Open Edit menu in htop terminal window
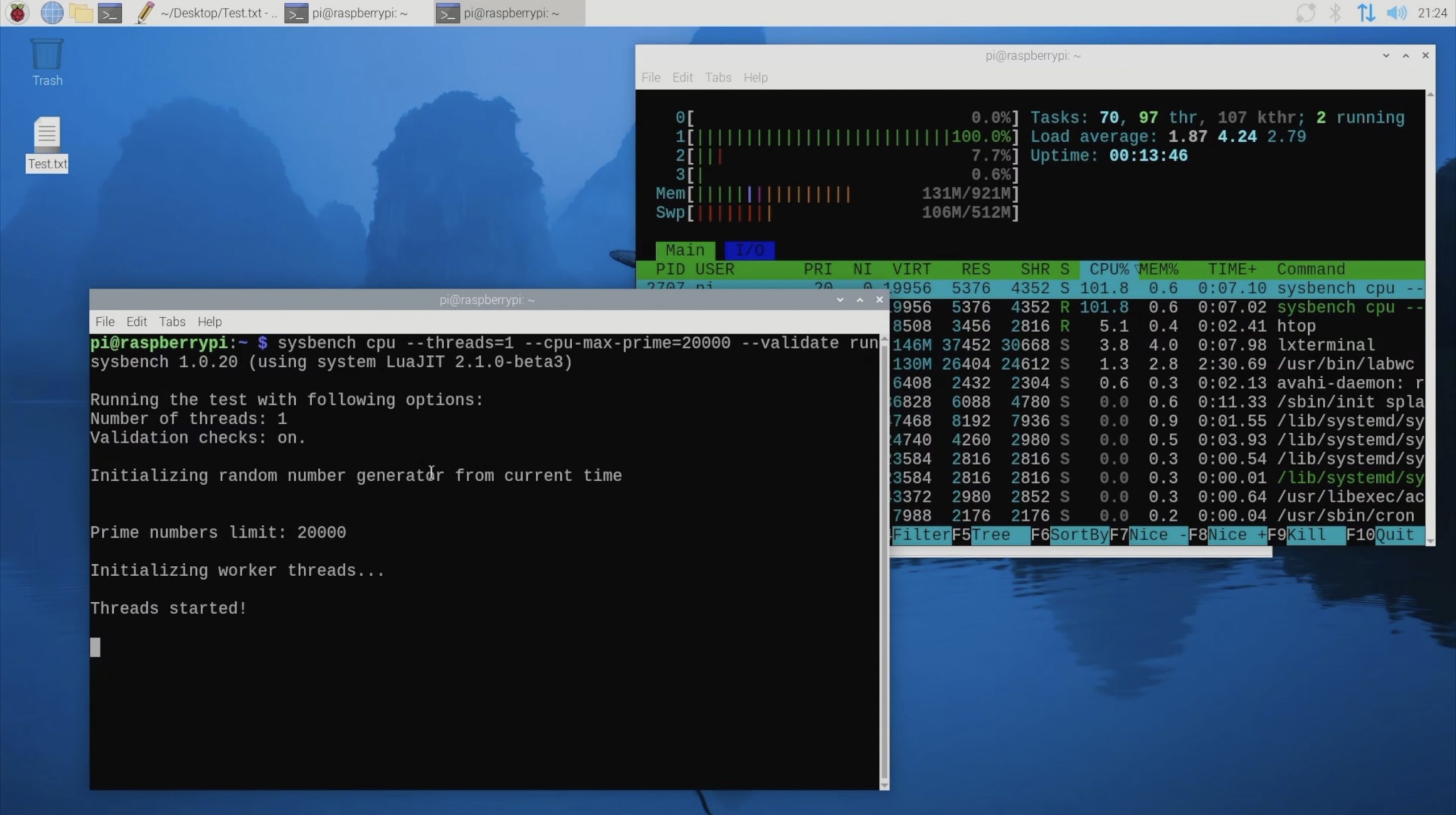Image resolution: width=1456 pixels, height=815 pixels. coord(682,77)
